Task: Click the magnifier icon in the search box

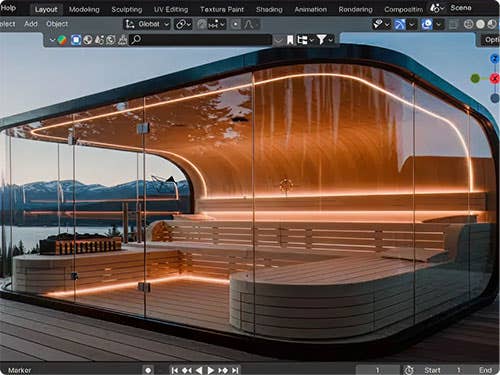Action: pos(136,40)
